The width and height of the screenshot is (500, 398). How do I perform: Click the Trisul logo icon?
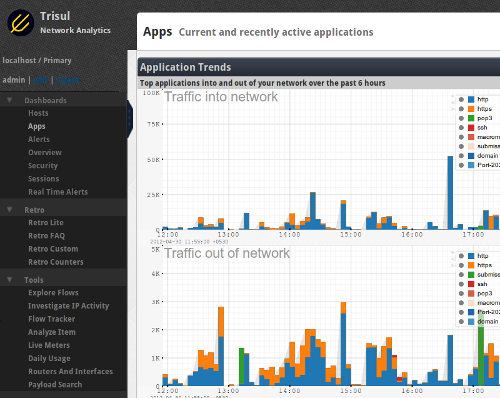pos(21,23)
